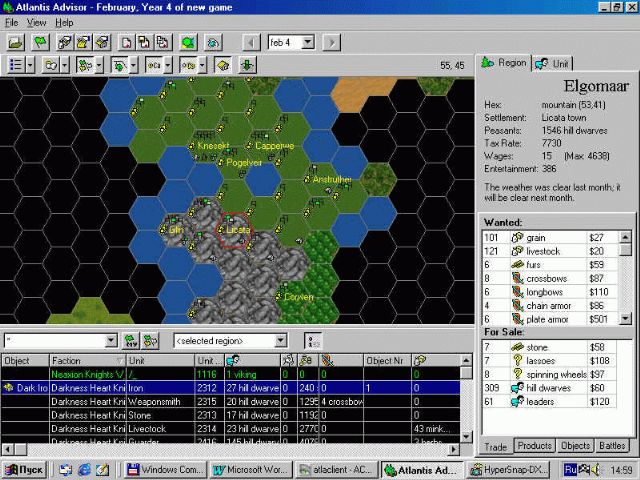
Task: Select the Licata hex on the map
Action: tap(234, 230)
